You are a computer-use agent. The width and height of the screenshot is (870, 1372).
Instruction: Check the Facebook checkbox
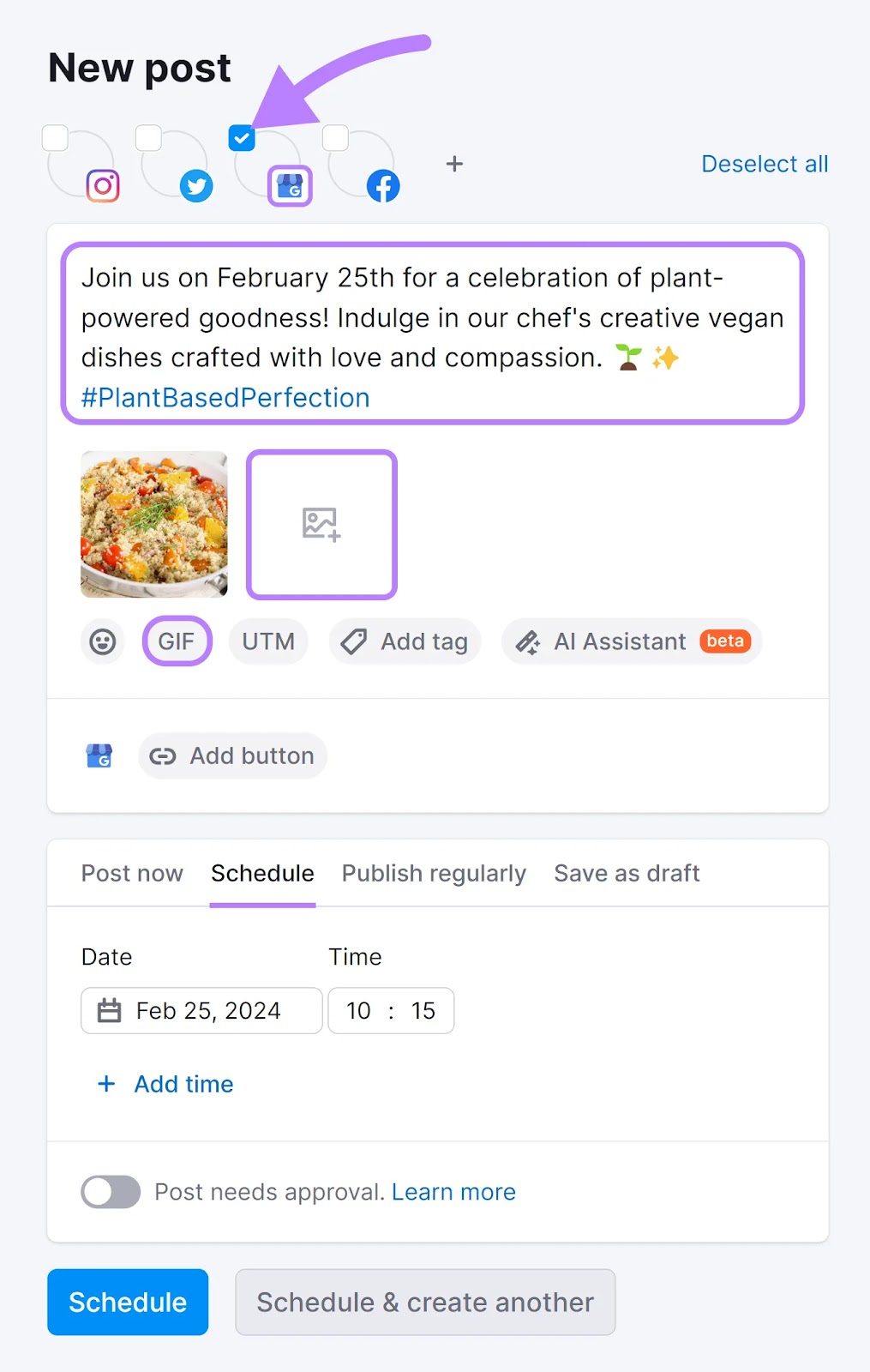pyautogui.click(x=334, y=137)
